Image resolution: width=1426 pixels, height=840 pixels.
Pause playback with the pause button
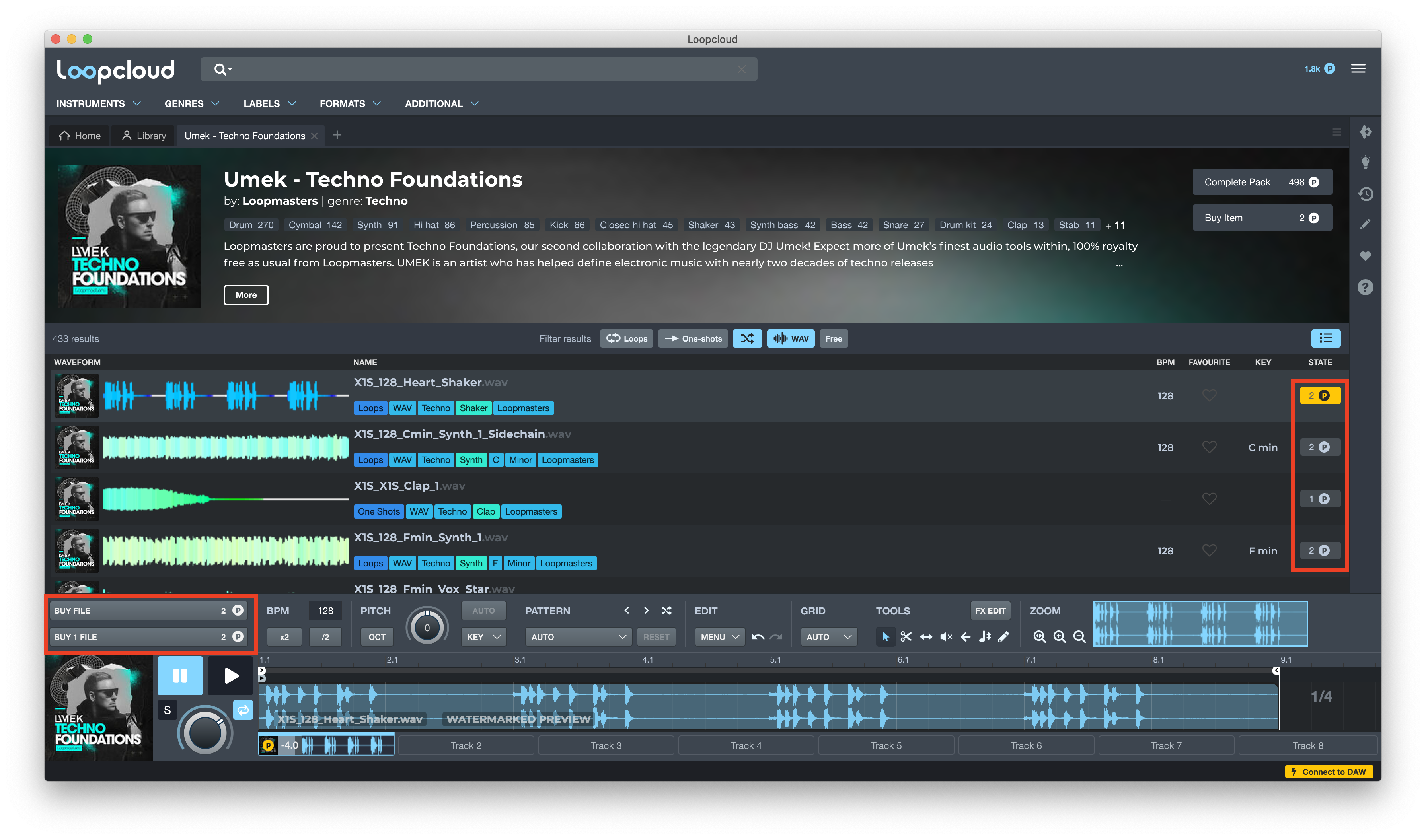pos(179,676)
